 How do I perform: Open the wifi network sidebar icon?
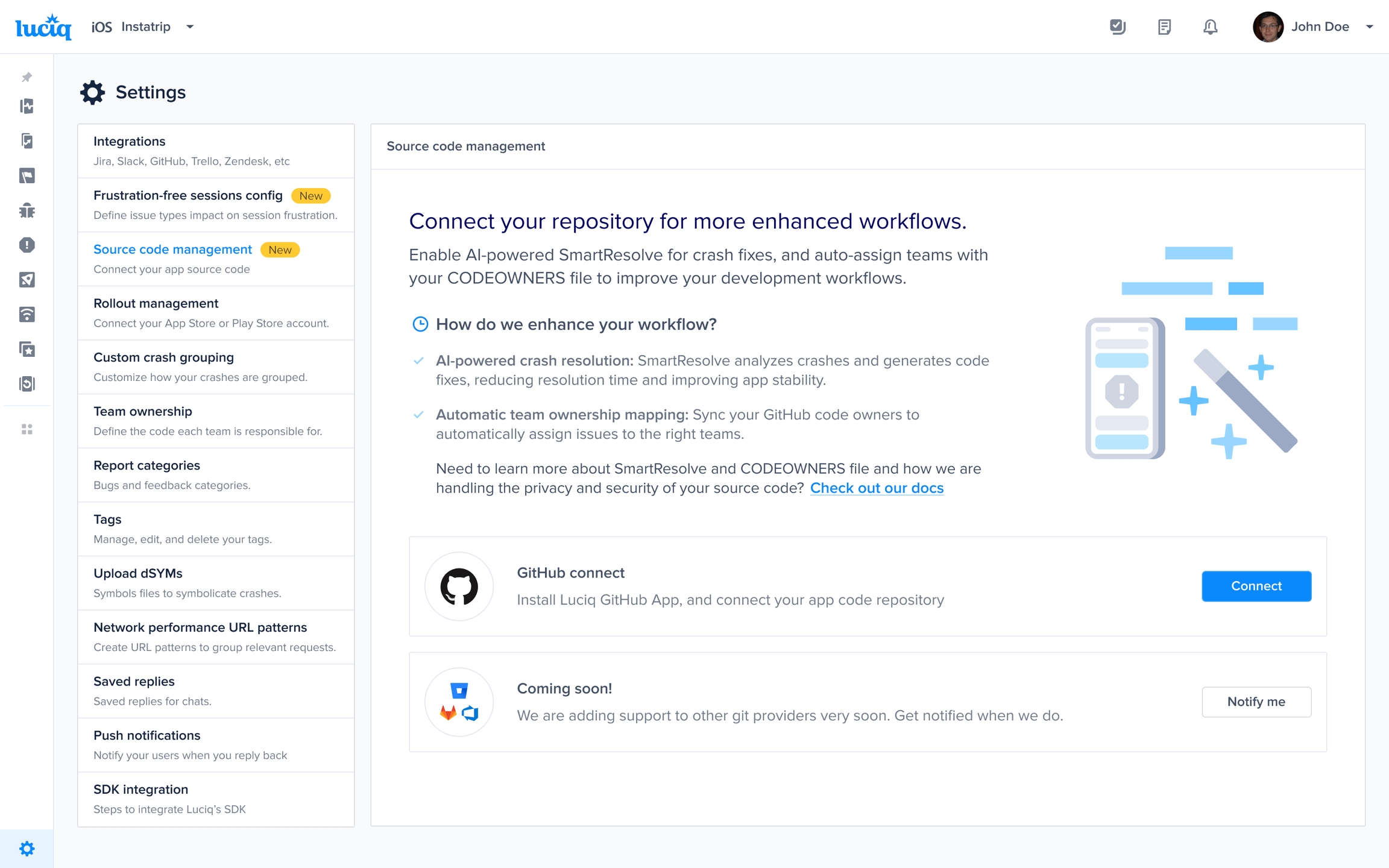click(x=27, y=314)
